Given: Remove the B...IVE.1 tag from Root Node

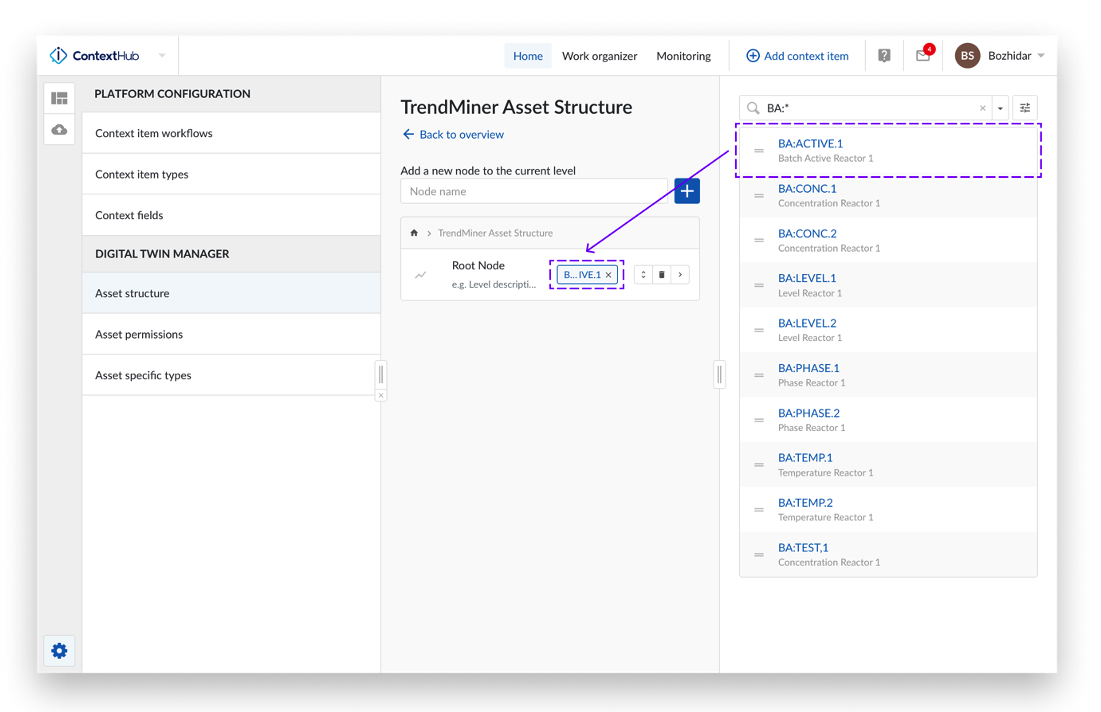Looking at the screenshot, I should point(608,275).
